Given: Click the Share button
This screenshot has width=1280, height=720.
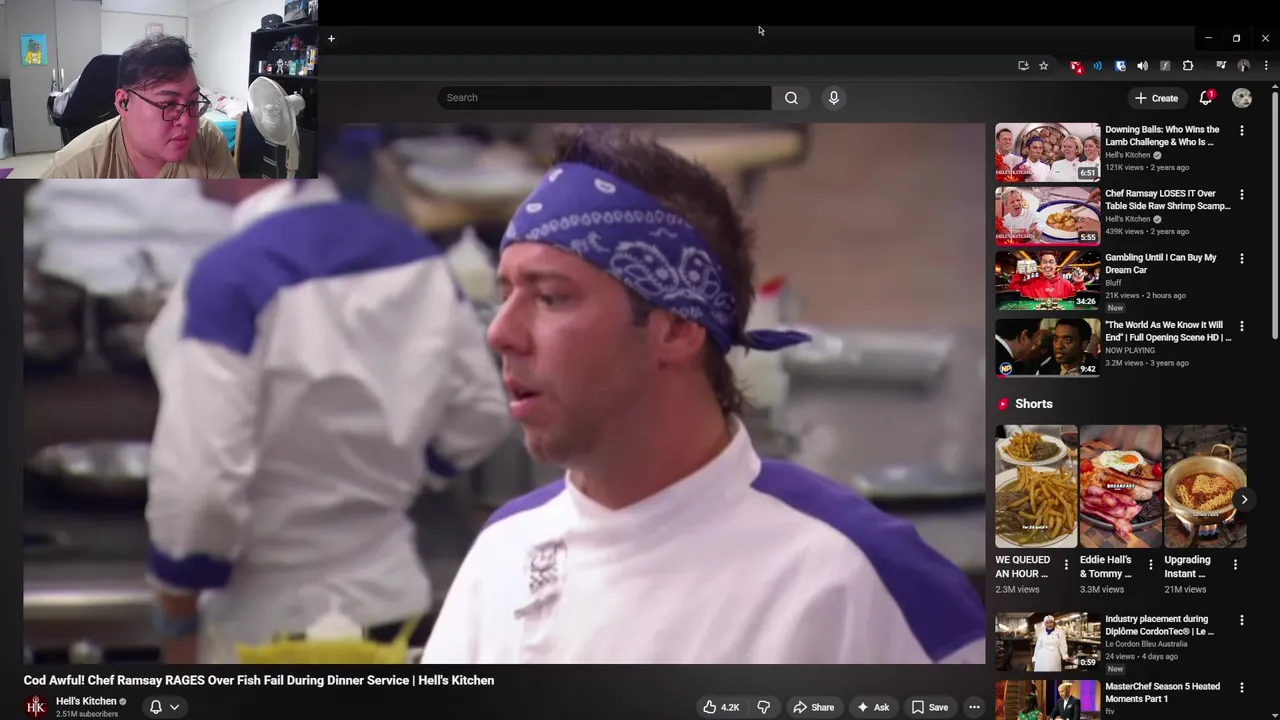Looking at the screenshot, I should (x=814, y=707).
